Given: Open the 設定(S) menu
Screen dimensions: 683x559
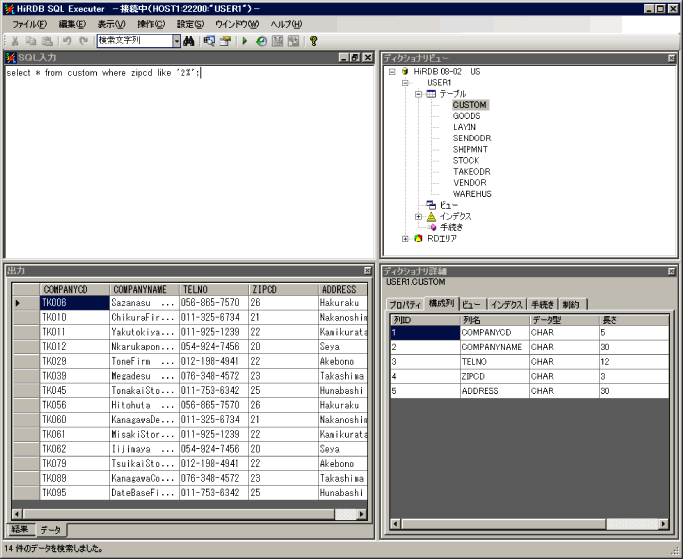Looking at the screenshot, I should point(191,24).
